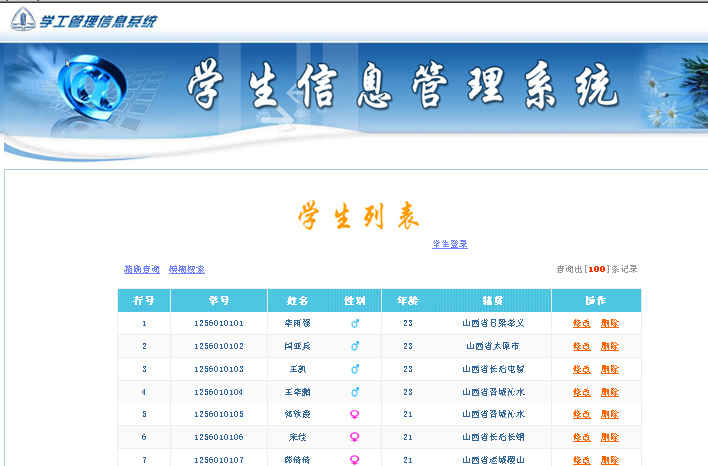Edit the record for student 1256010103
708x466 pixels.
pos(582,369)
